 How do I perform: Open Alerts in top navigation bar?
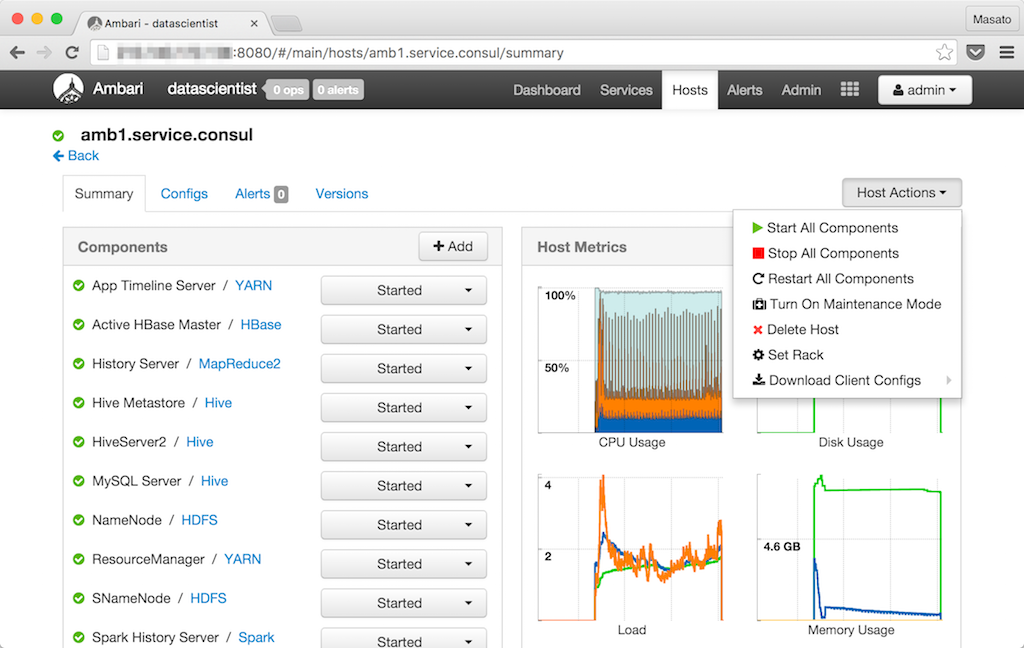pyautogui.click(x=744, y=90)
